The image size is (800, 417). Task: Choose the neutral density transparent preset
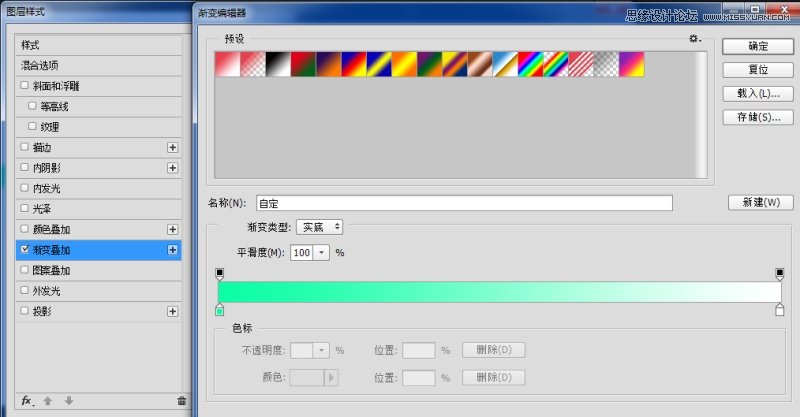[606, 64]
